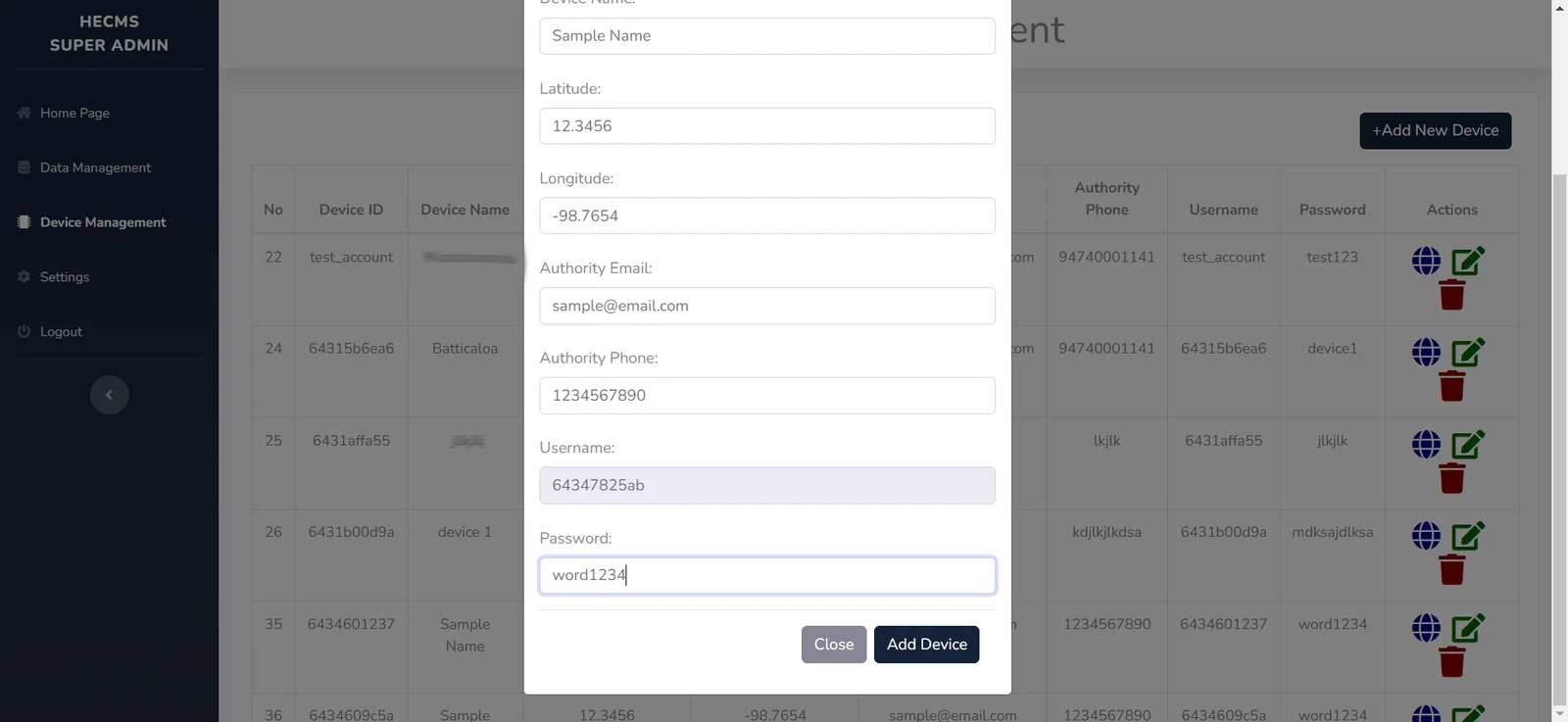Screen dimensions: 1568x722
Task: Log out using sidebar Logout
Action: [x=61, y=332]
